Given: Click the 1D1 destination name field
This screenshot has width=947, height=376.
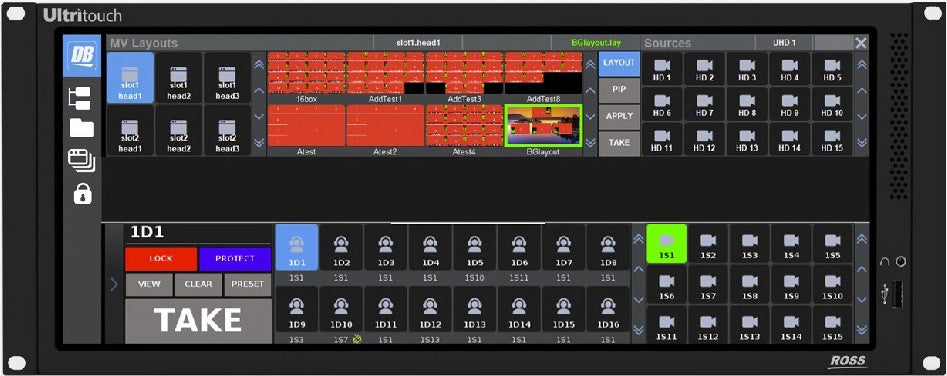Looking at the screenshot, I should (x=198, y=234).
